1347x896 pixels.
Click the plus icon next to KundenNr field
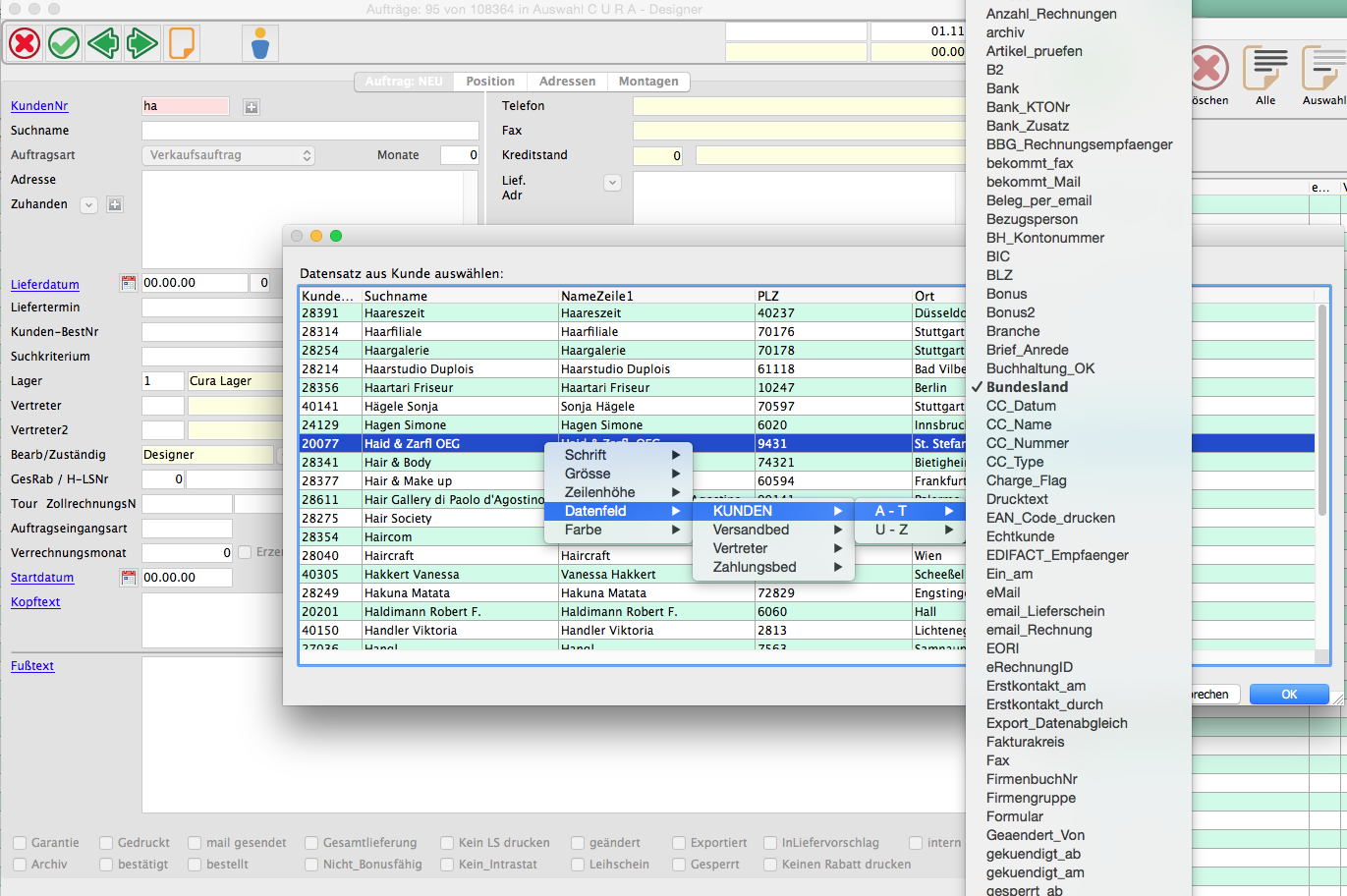click(x=252, y=107)
